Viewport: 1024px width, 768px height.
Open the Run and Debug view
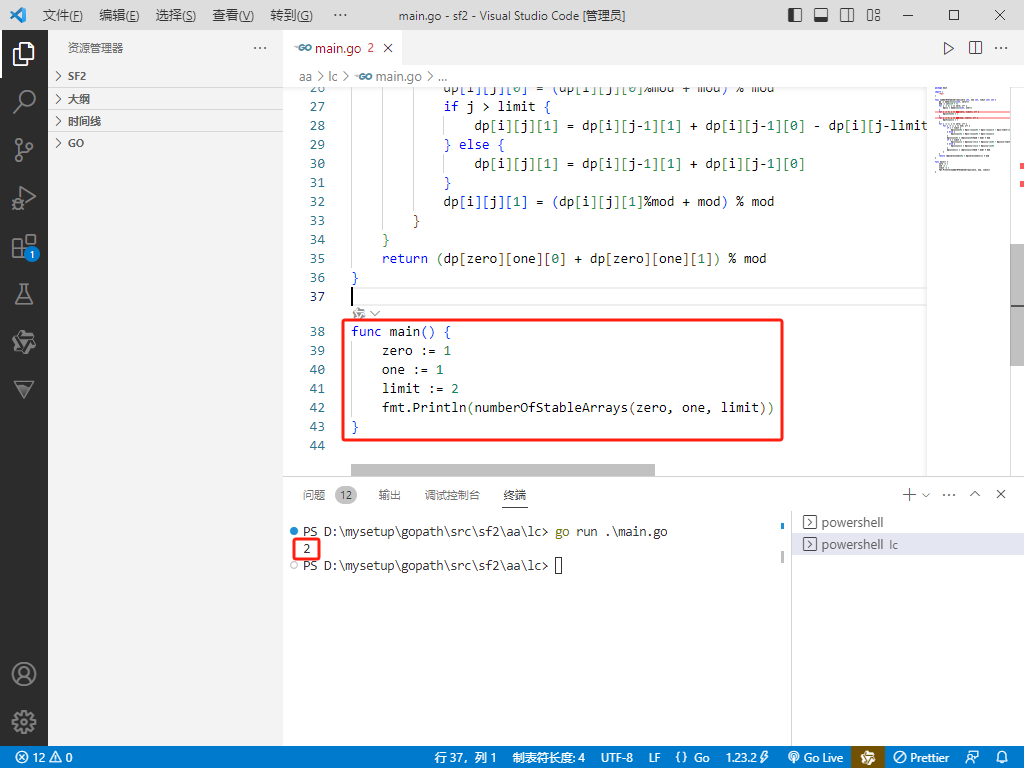coord(24,198)
